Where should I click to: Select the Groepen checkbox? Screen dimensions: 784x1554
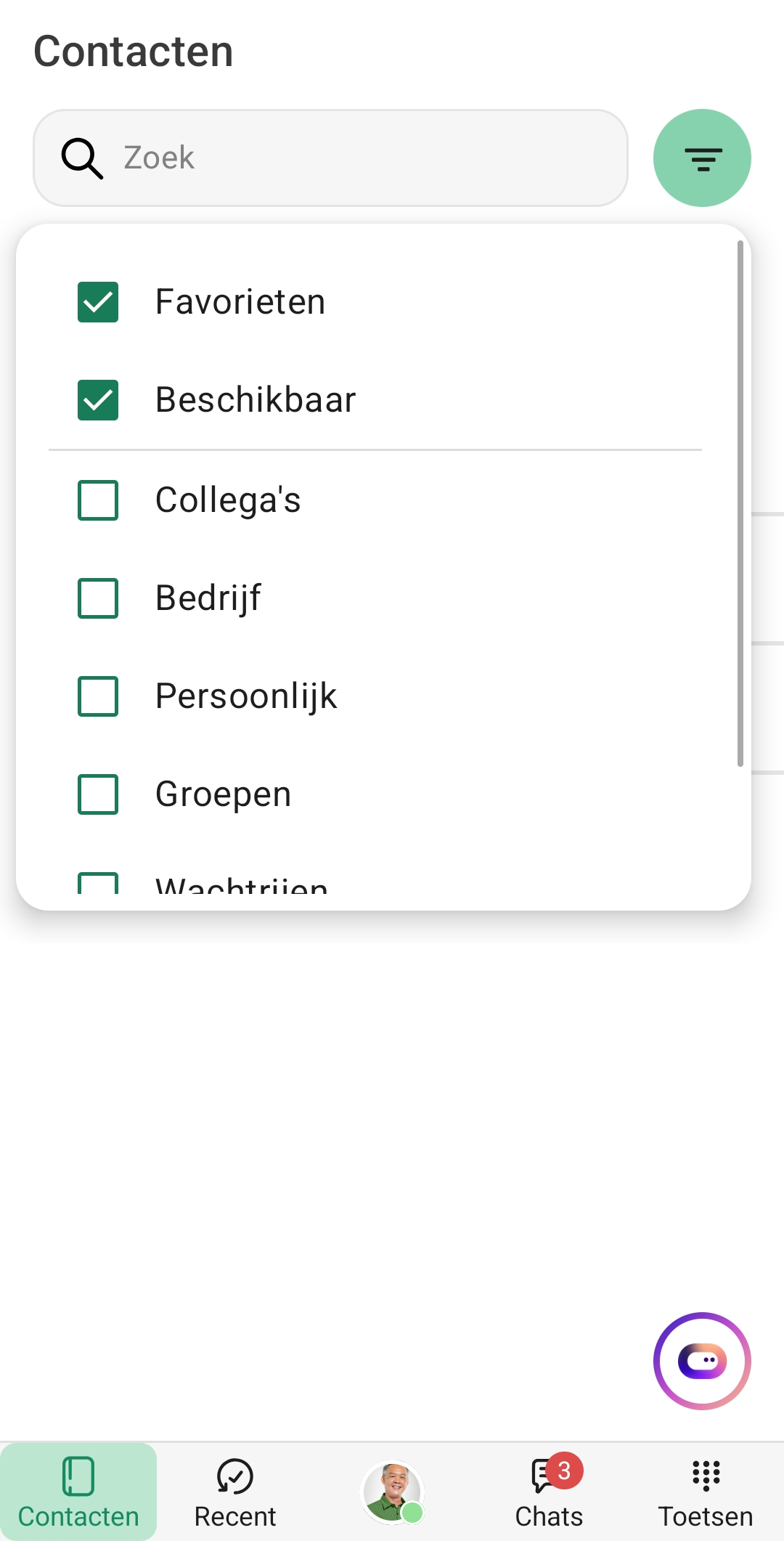(98, 794)
